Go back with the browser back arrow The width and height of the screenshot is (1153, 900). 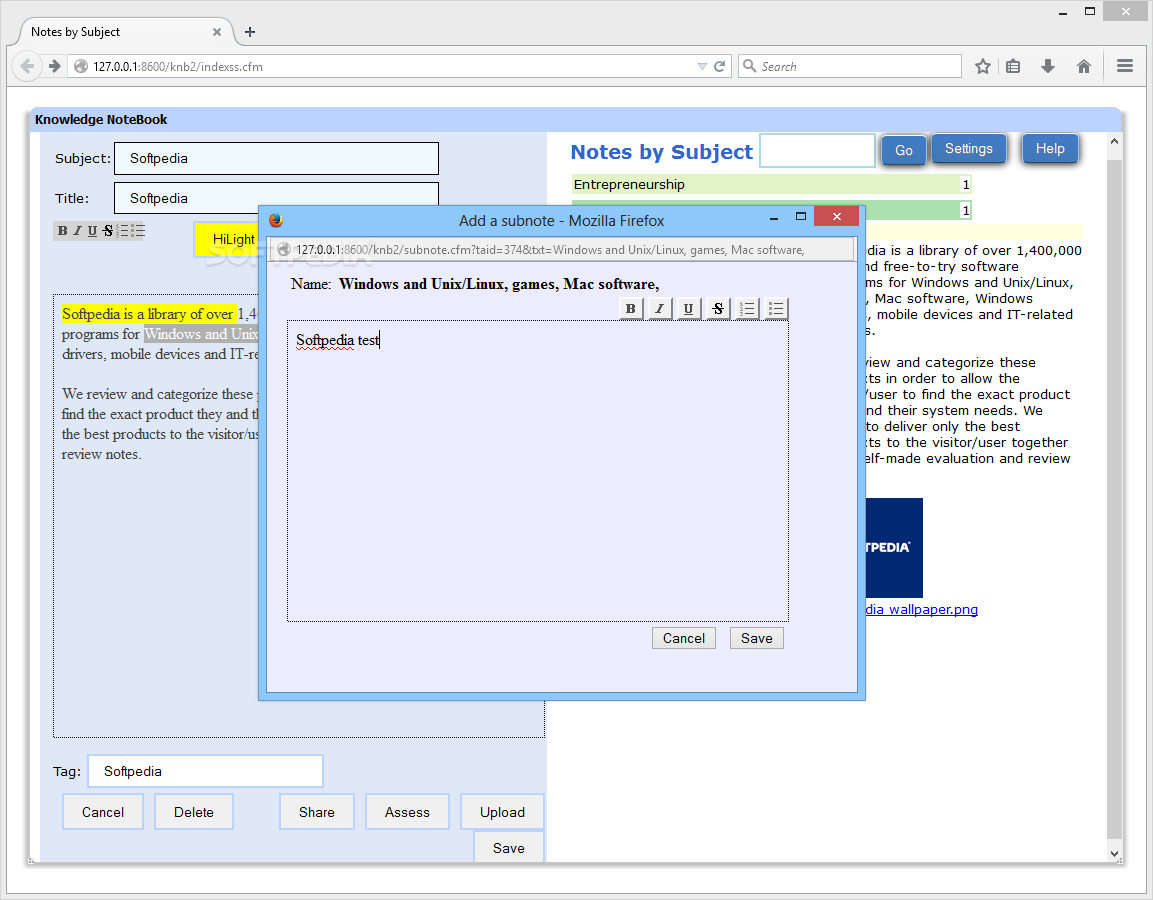point(27,66)
